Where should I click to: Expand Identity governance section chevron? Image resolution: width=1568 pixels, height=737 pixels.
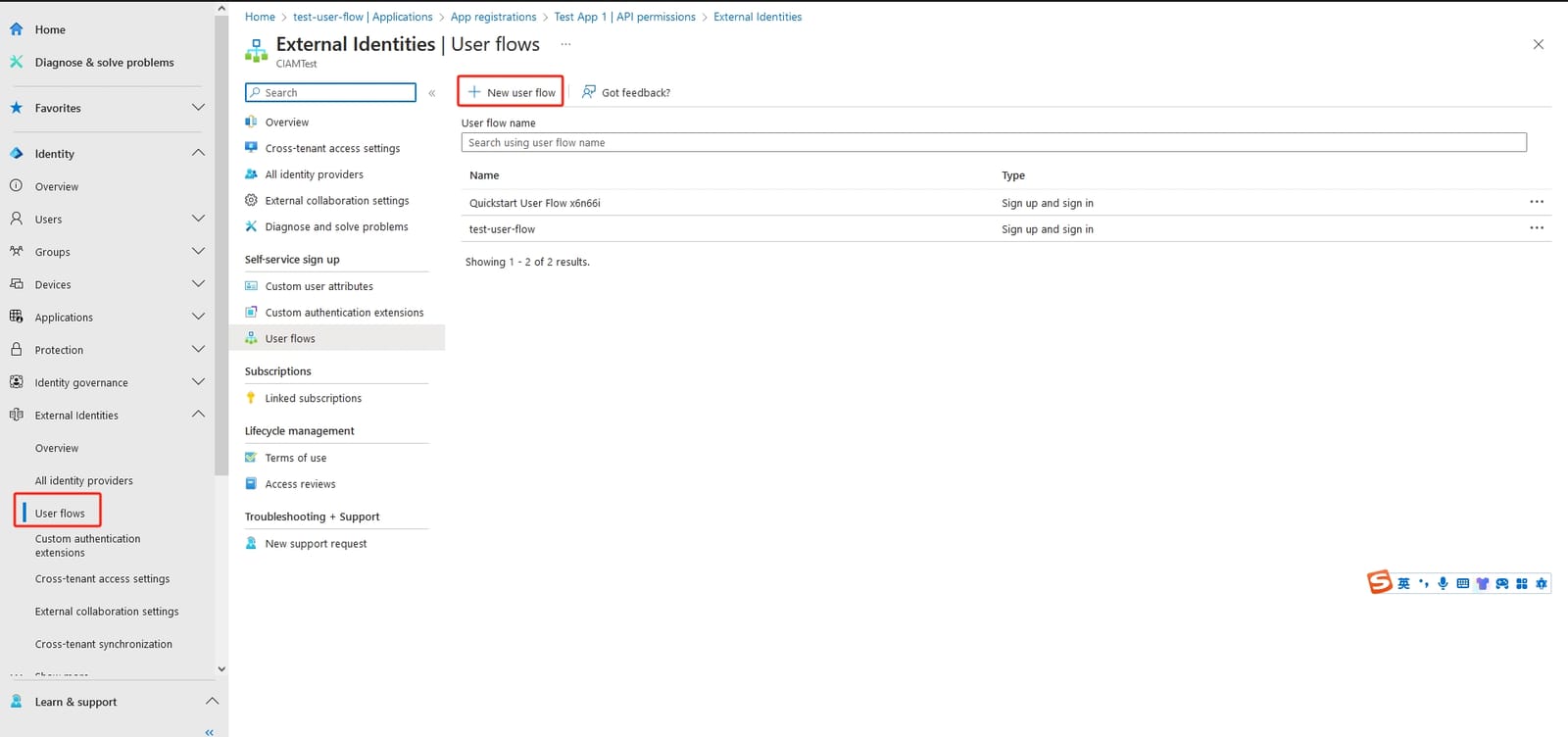[x=198, y=382]
